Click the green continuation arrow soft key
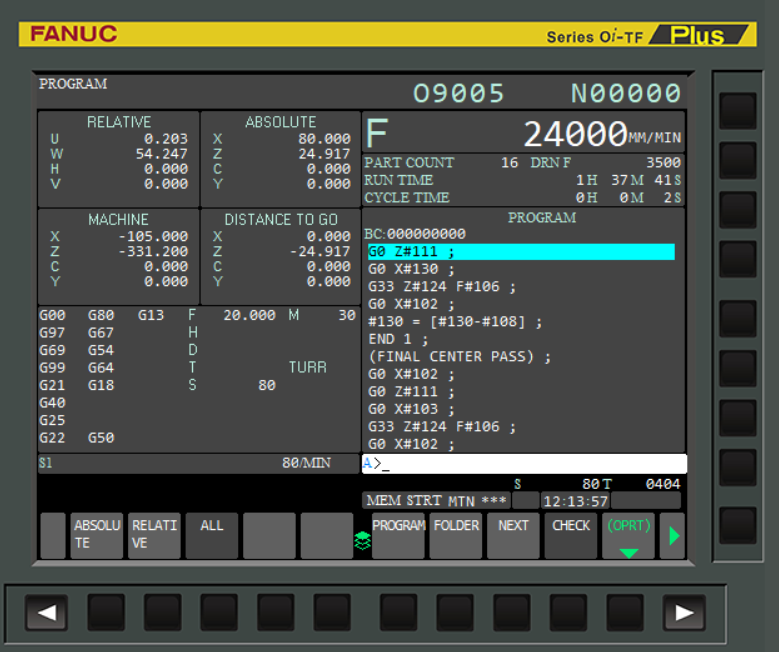Viewport: 779px width, 652px height. click(673, 535)
